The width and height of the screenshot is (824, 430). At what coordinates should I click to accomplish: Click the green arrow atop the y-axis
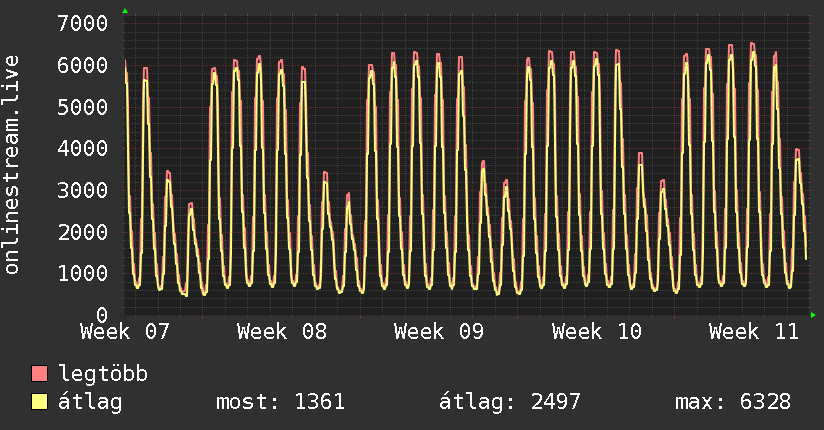[124, 11]
